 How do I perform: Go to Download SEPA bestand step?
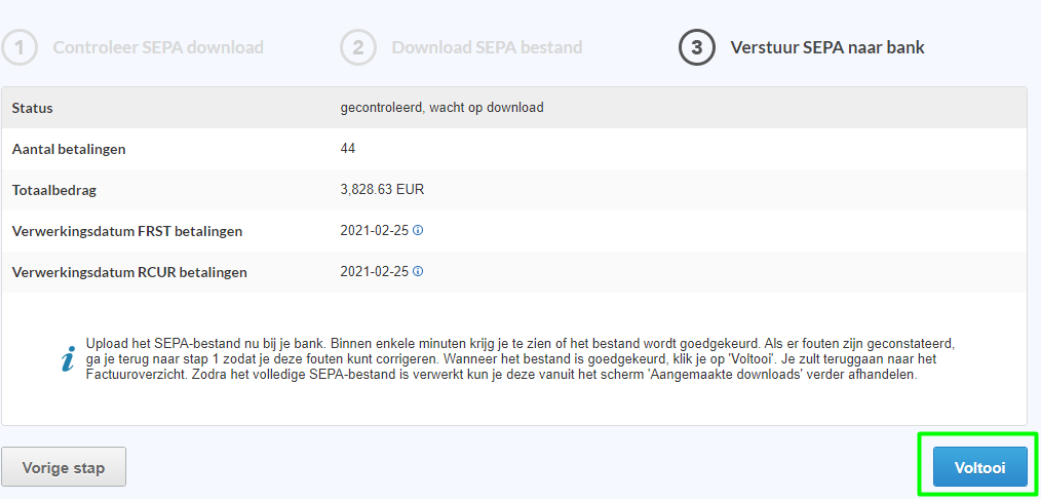(x=487, y=48)
